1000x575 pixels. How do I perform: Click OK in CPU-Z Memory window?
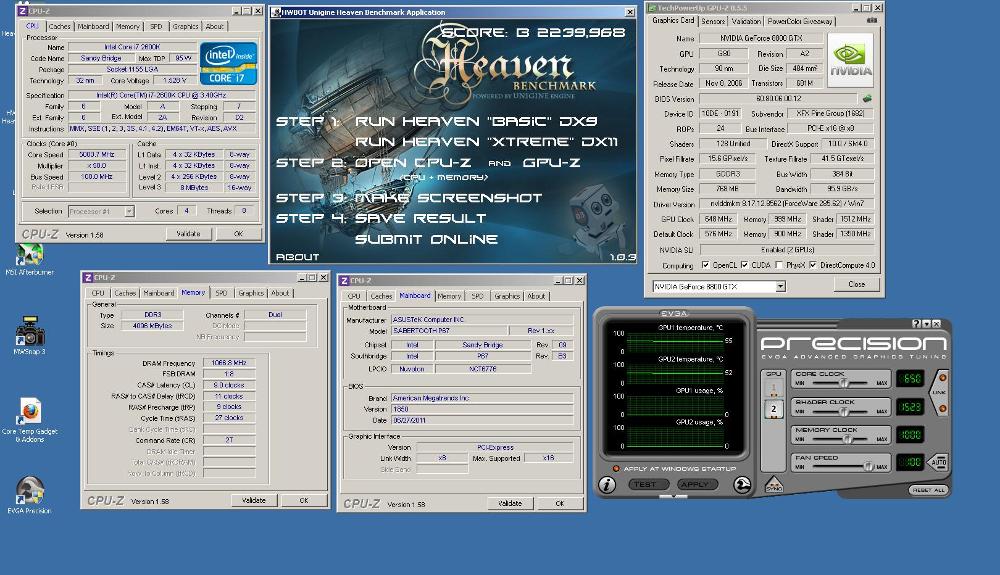coord(304,500)
